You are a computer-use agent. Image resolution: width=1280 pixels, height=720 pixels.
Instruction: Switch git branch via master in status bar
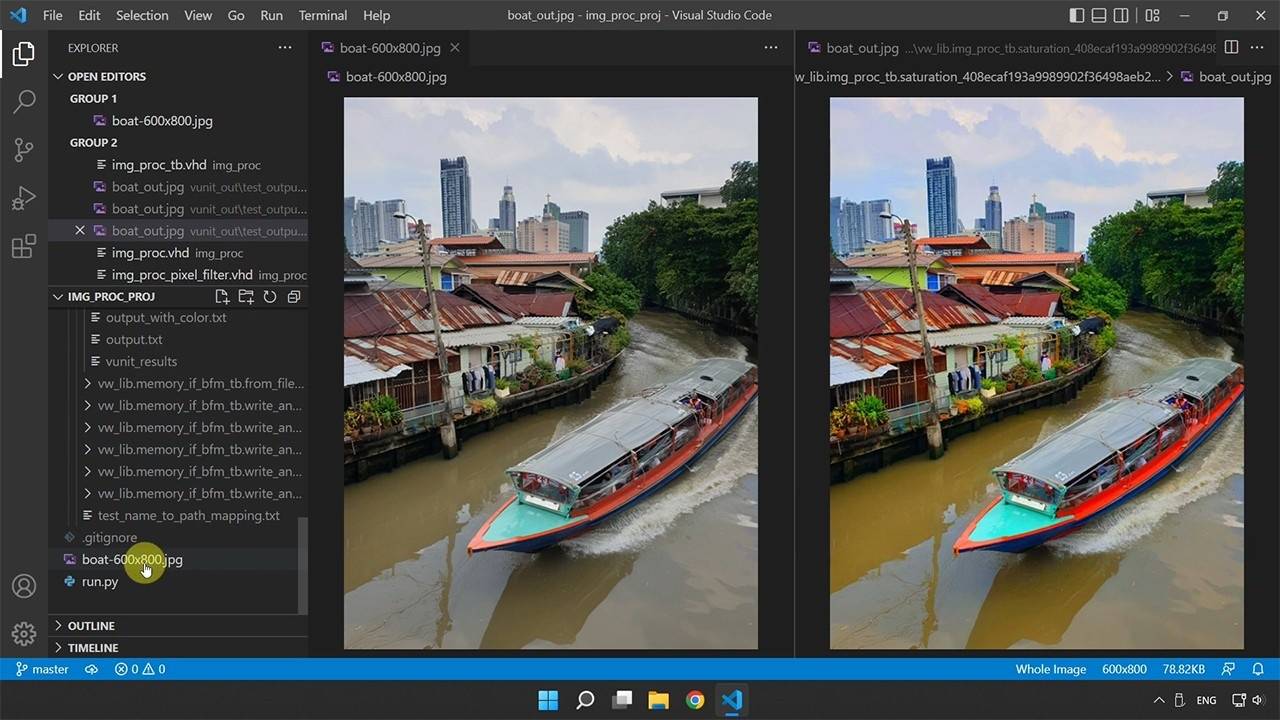pyautogui.click(x=42, y=669)
